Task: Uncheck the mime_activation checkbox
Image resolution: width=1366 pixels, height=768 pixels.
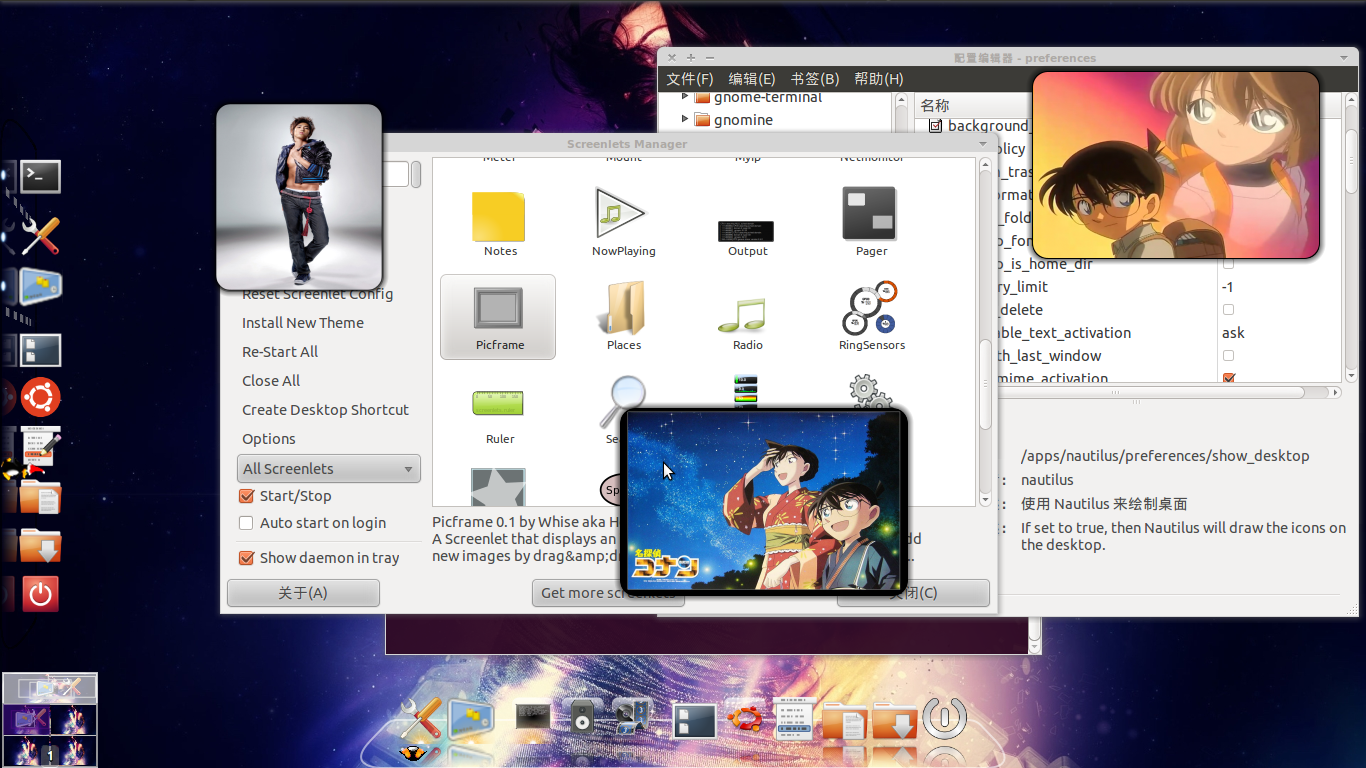Action: 1228,378
